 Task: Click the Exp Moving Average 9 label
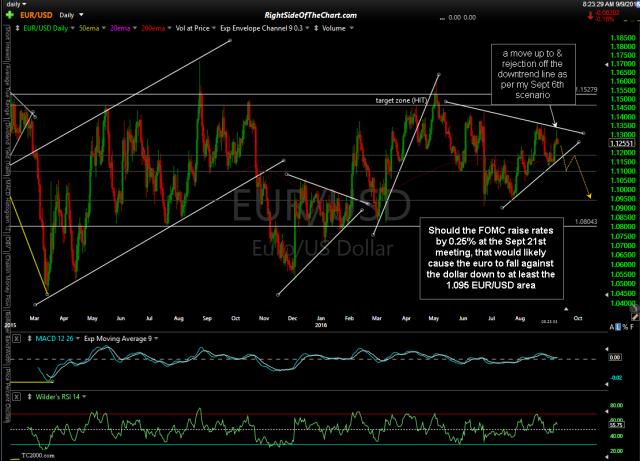tap(118, 339)
